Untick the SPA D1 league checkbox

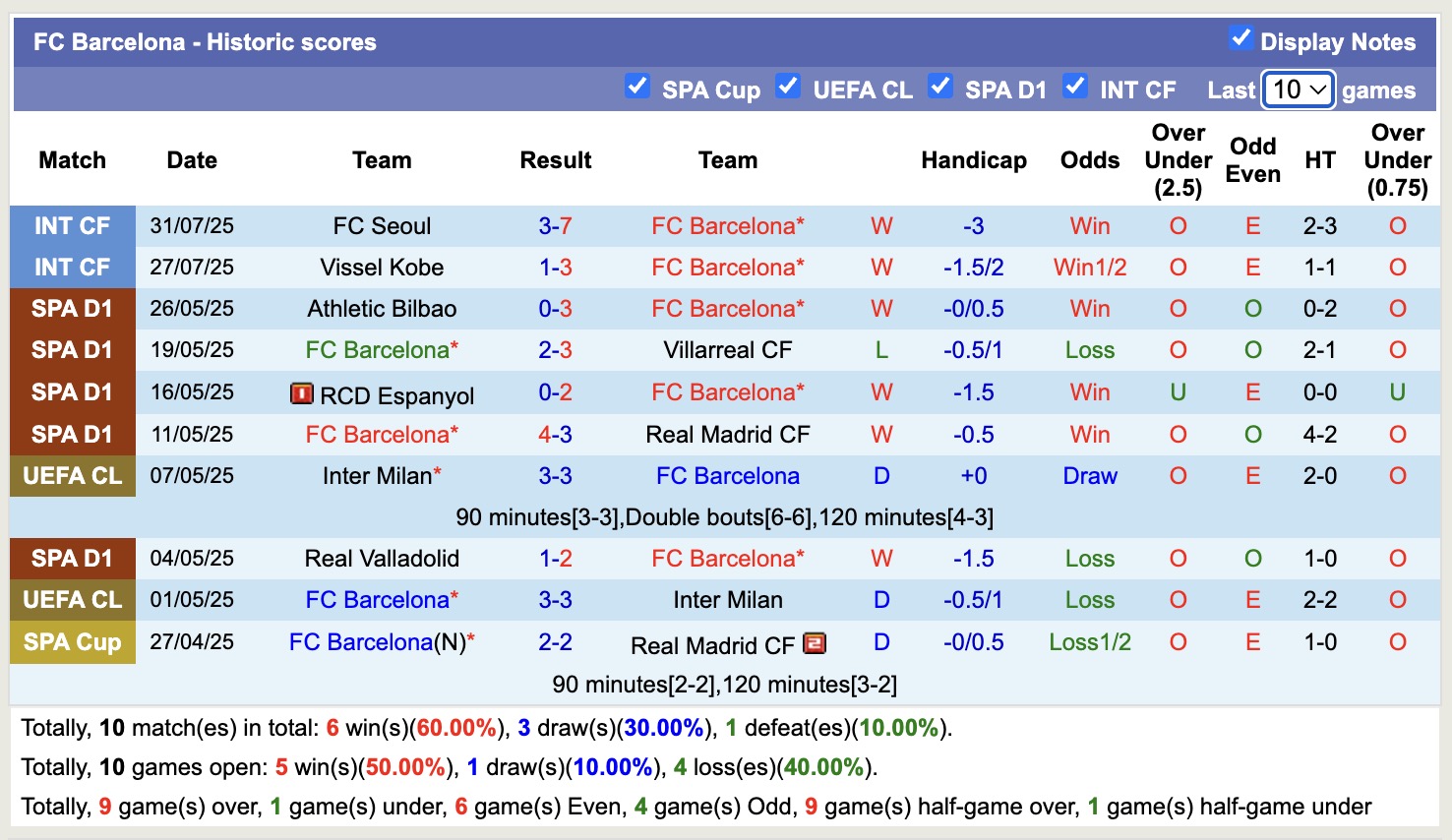coord(940,87)
